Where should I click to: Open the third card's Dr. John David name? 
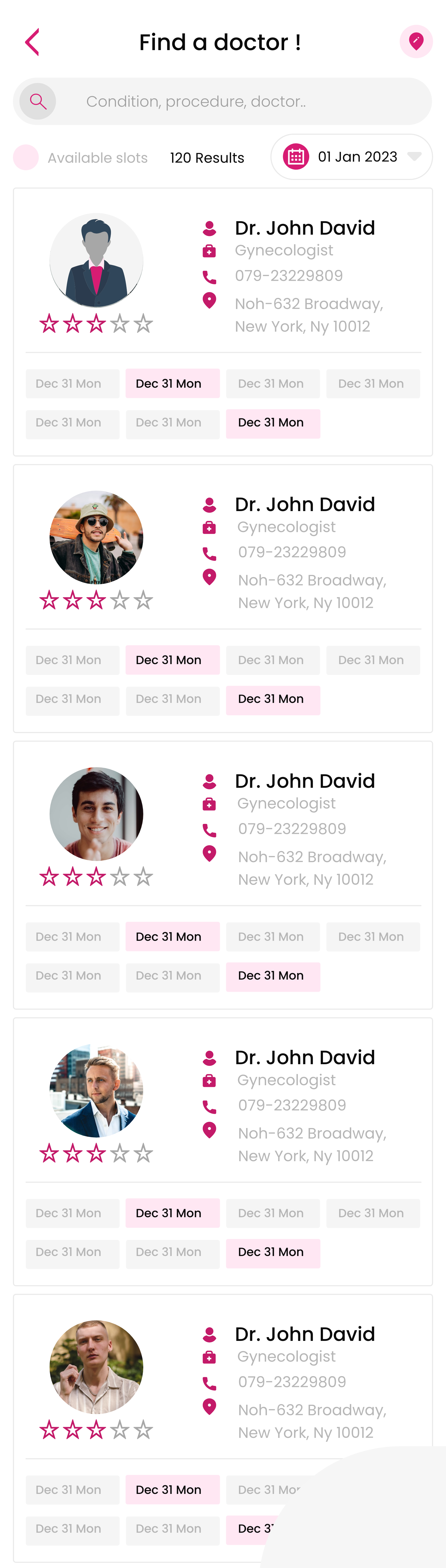pyautogui.click(x=305, y=781)
